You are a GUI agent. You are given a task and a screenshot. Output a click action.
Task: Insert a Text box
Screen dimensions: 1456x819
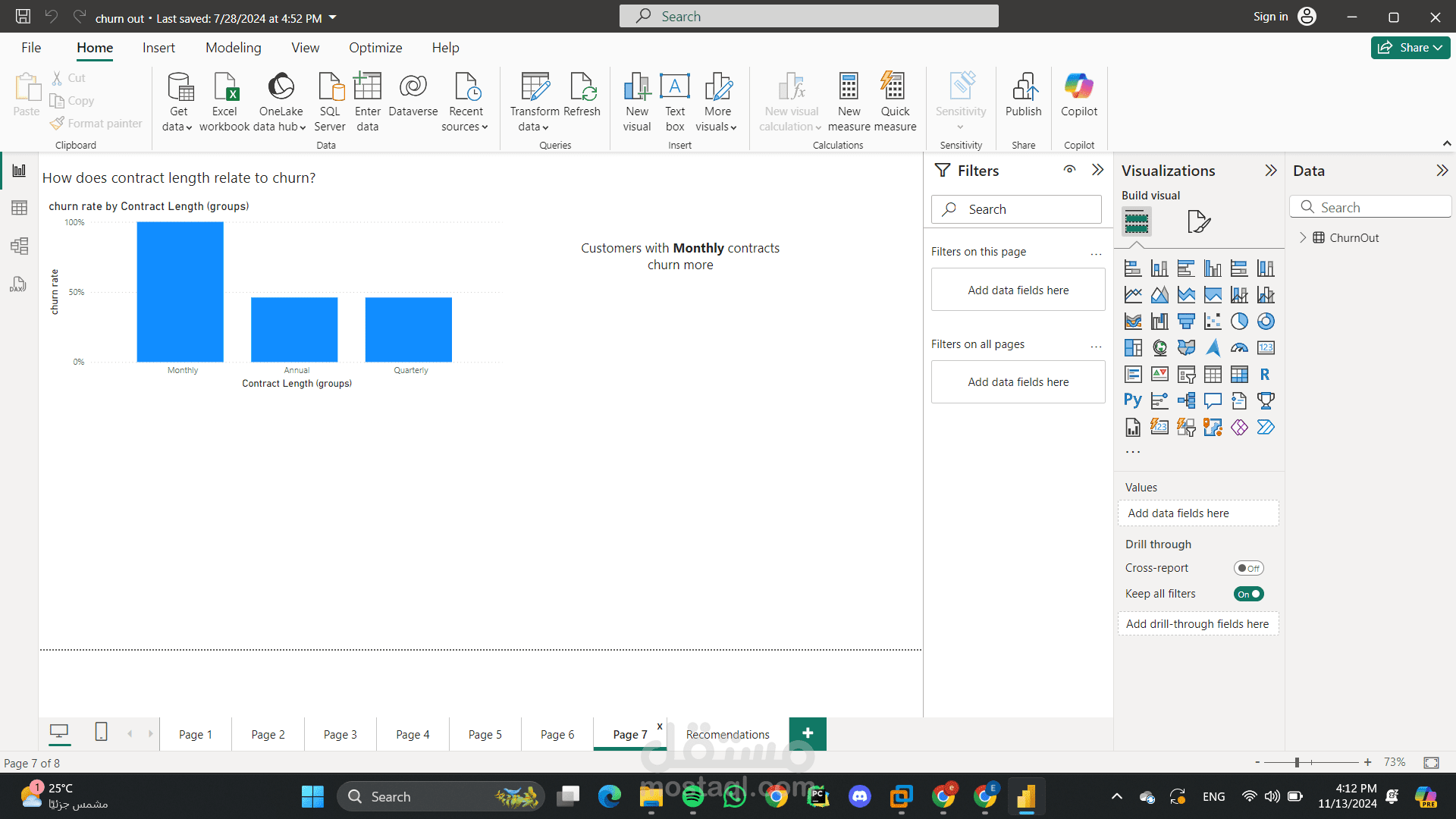point(674,88)
